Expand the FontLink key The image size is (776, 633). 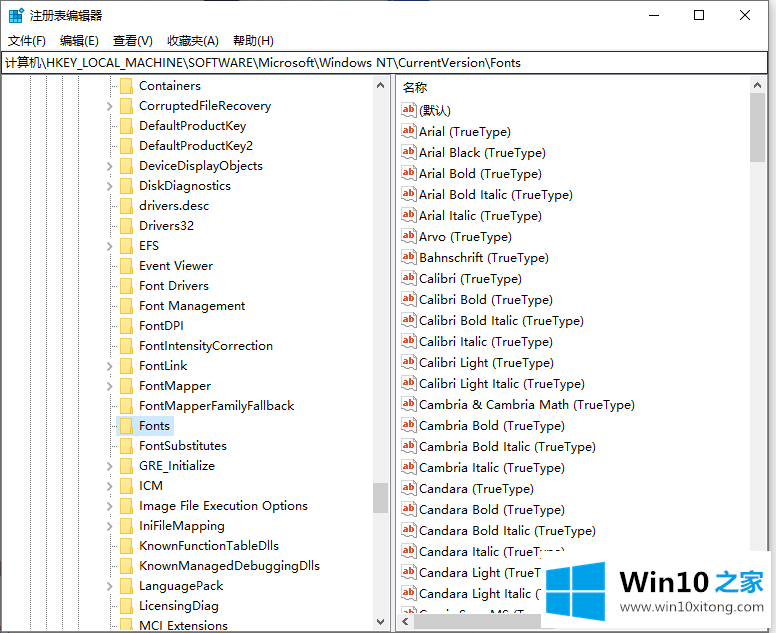109,366
